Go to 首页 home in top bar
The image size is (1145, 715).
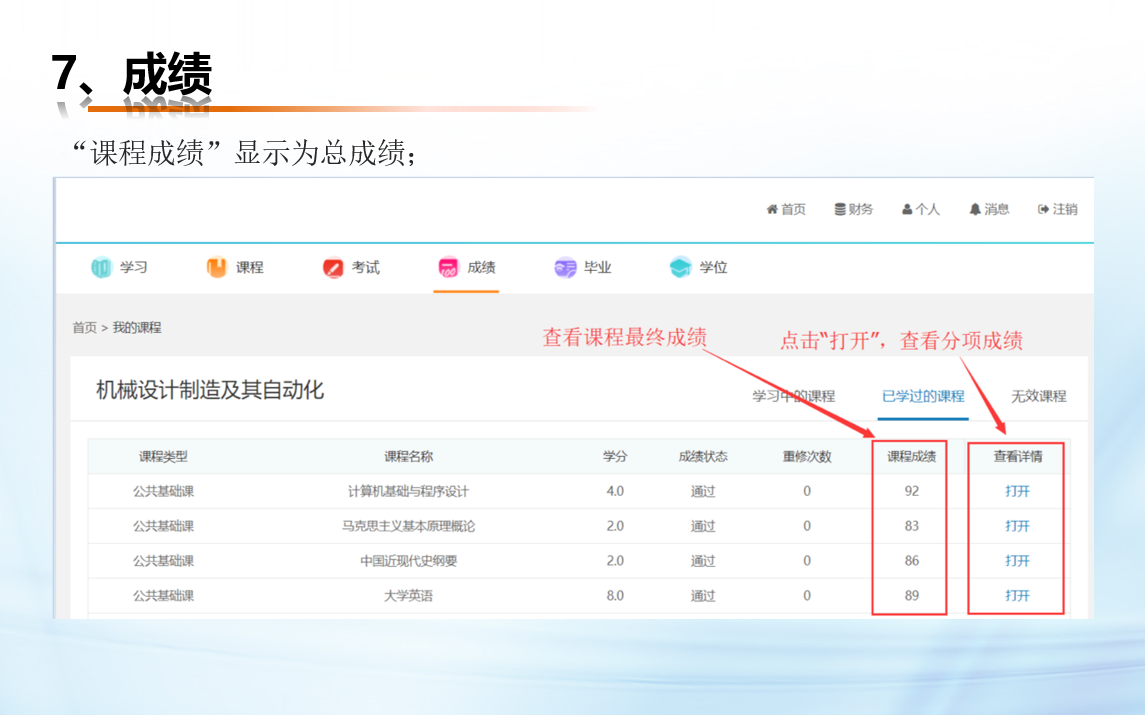[x=786, y=209]
